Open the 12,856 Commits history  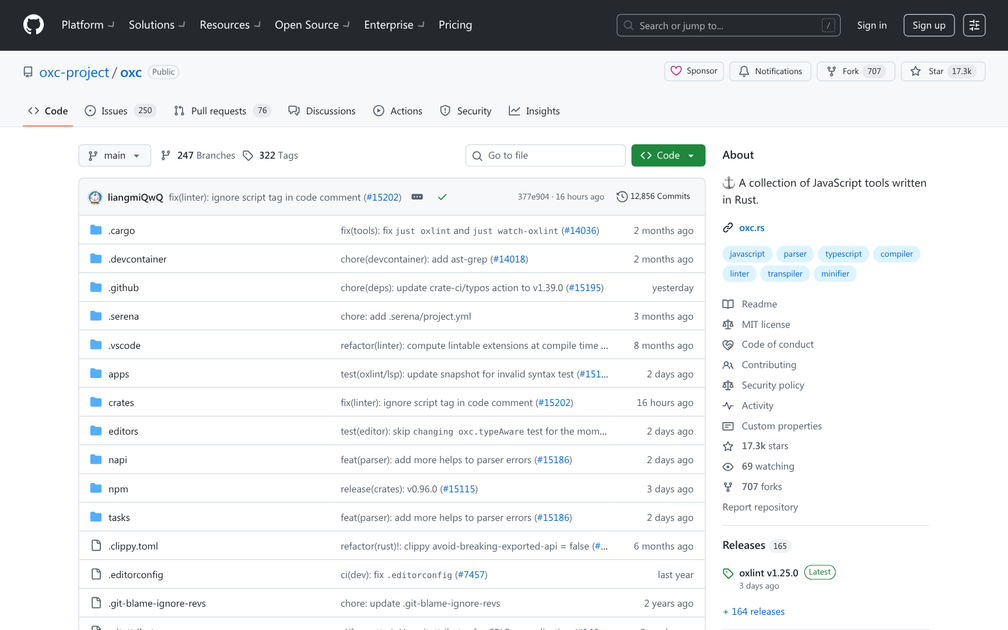pos(653,197)
